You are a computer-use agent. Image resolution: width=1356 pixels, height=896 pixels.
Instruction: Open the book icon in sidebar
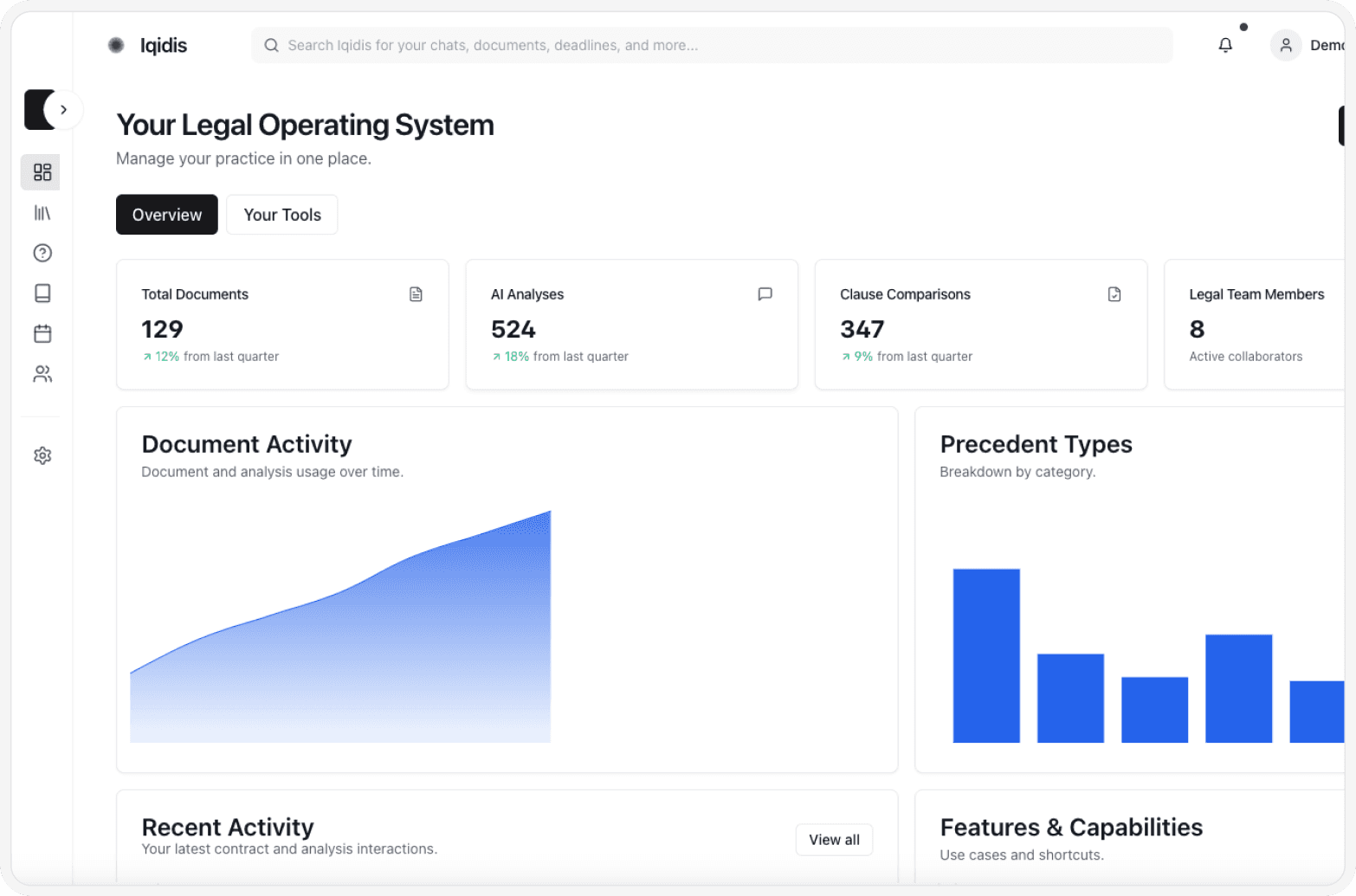[42, 293]
